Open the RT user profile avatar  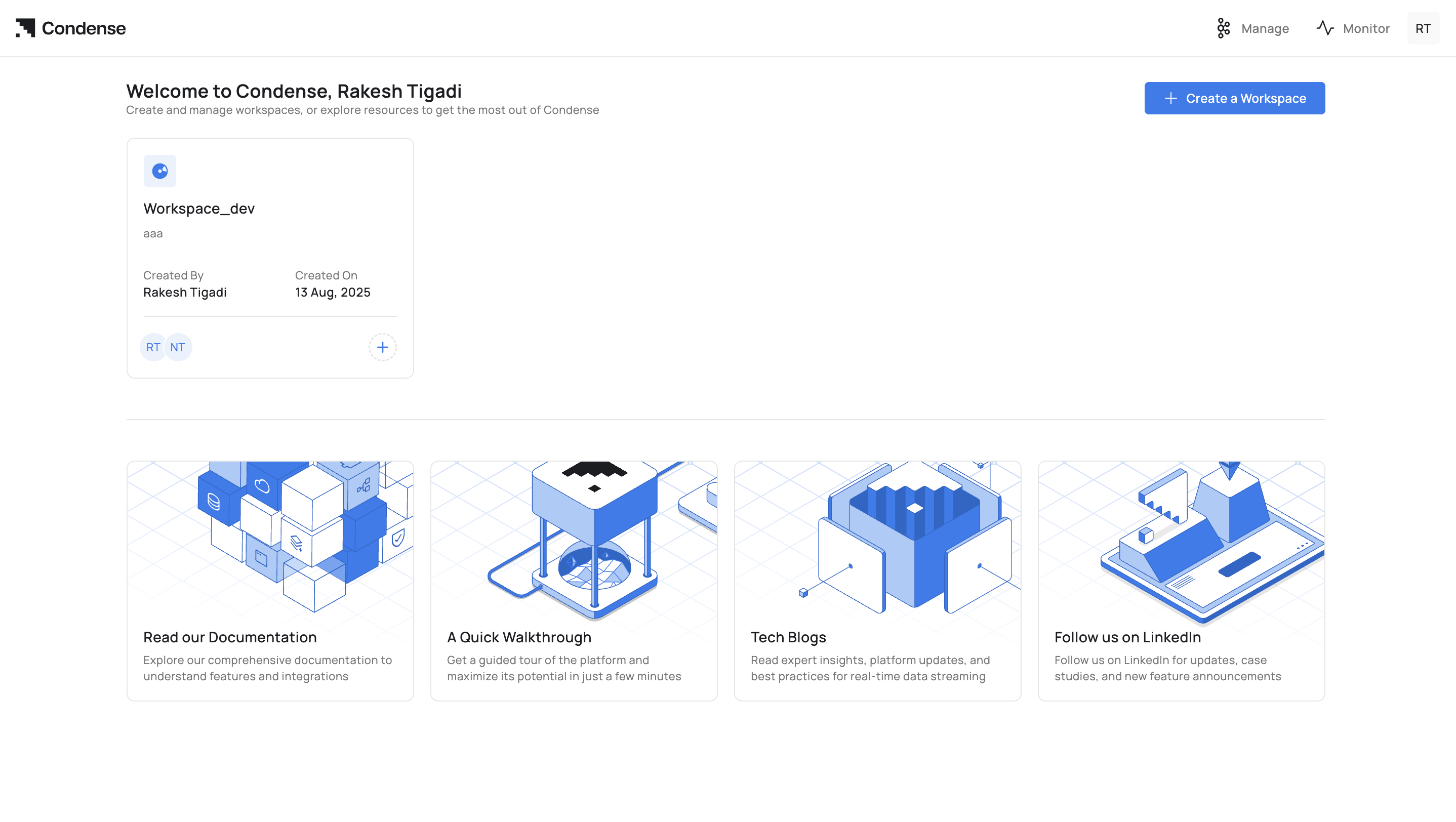click(x=1423, y=28)
